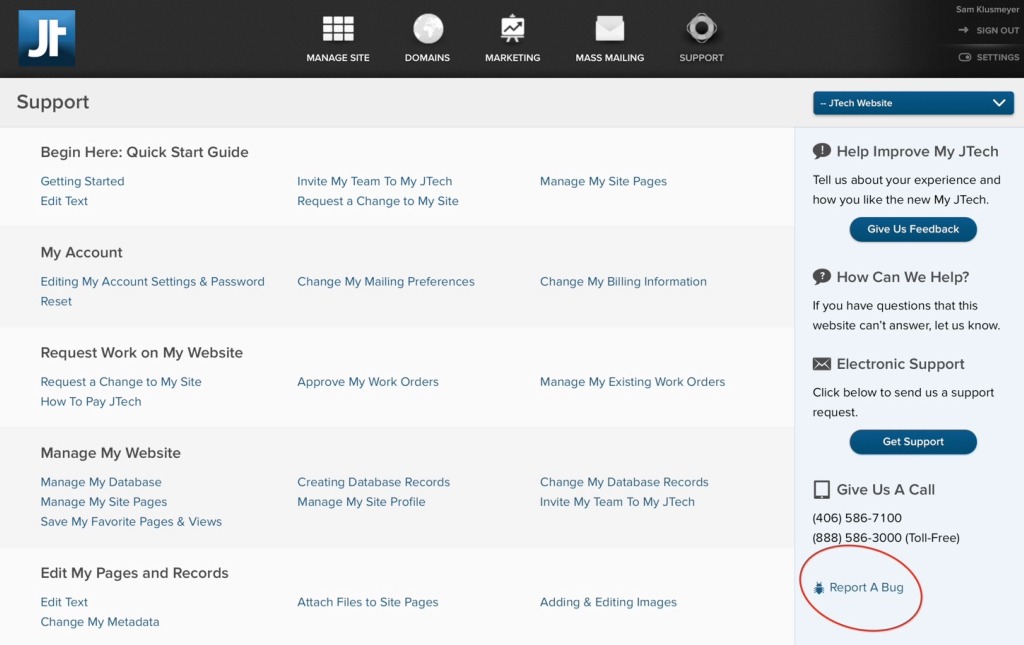Image resolution: width=1024 pixels, height=645 pixels.
Task: Click the Edit My Pages and Records heading
Action: 134,573
